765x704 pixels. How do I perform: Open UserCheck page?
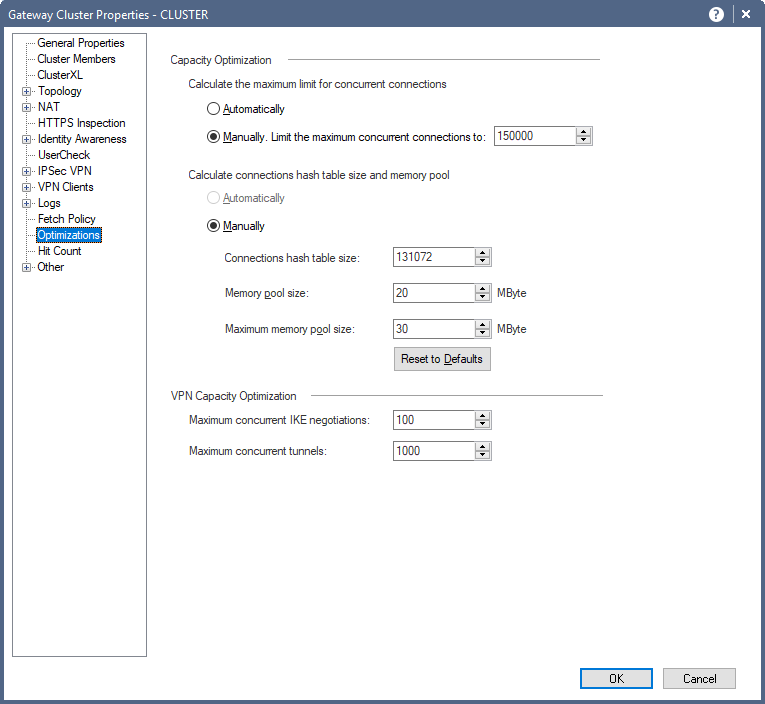click(64, 155)
